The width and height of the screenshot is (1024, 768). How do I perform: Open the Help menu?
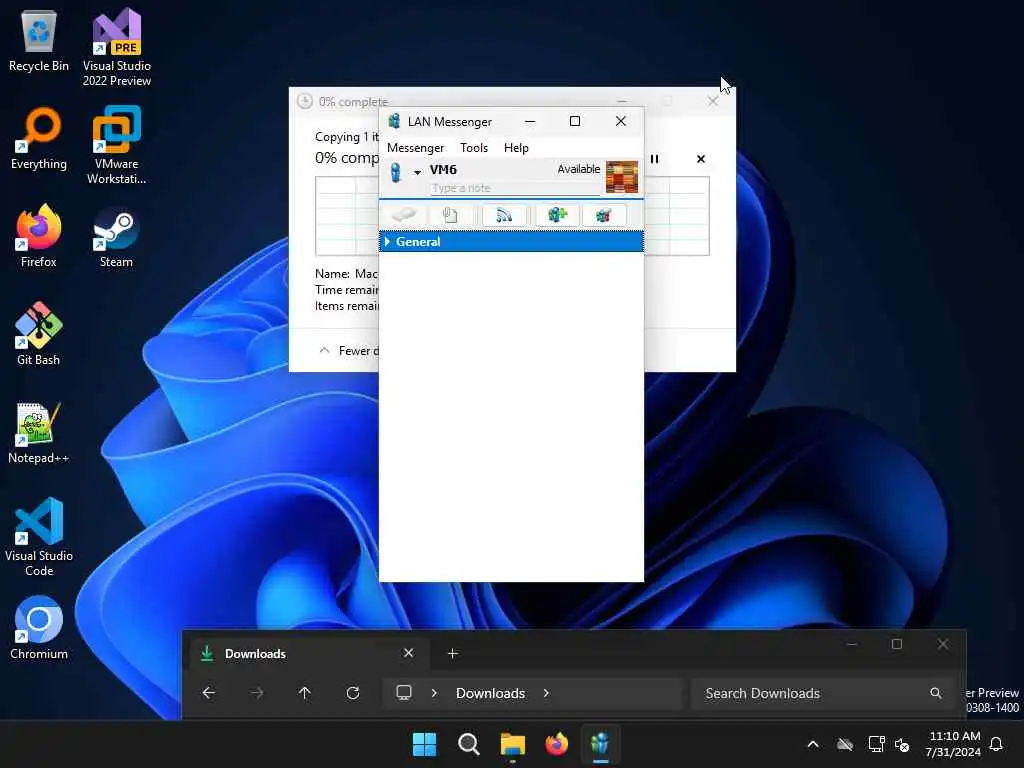516,148
